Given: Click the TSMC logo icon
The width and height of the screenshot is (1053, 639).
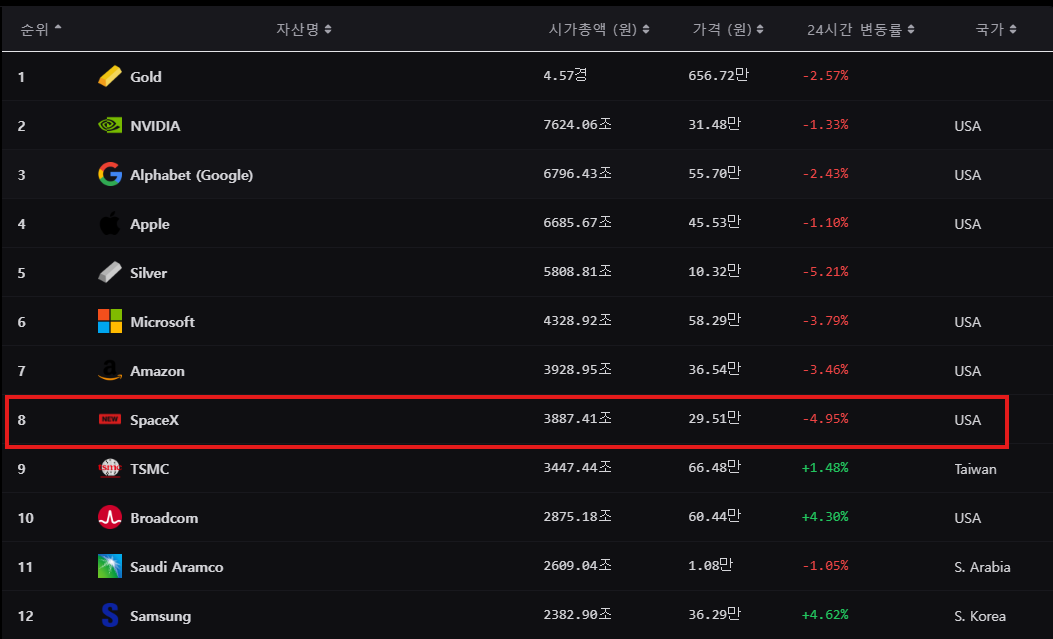Looking at the screenshot, I should 109,469.
